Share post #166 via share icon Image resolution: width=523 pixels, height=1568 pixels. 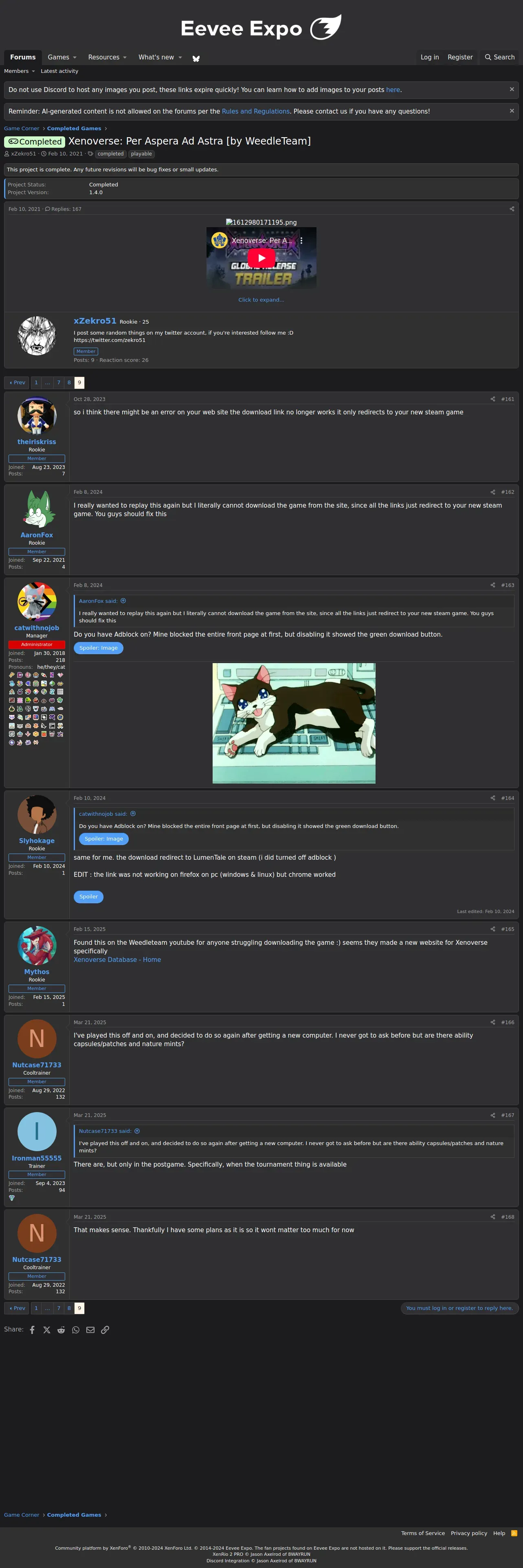[x=492, y=1022]
